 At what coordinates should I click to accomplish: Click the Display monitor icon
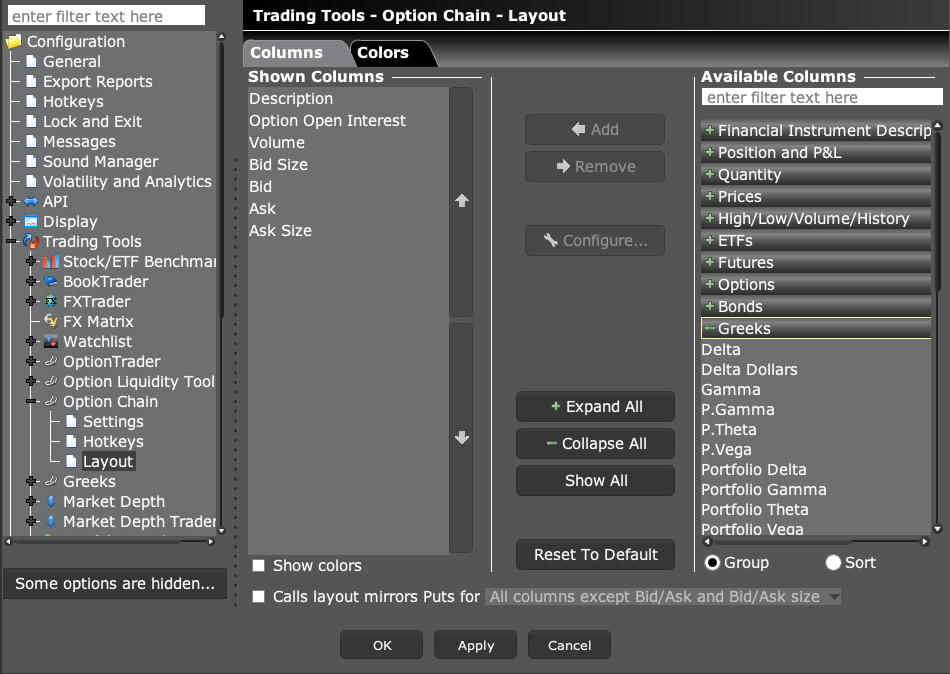(x=31, y=221)
